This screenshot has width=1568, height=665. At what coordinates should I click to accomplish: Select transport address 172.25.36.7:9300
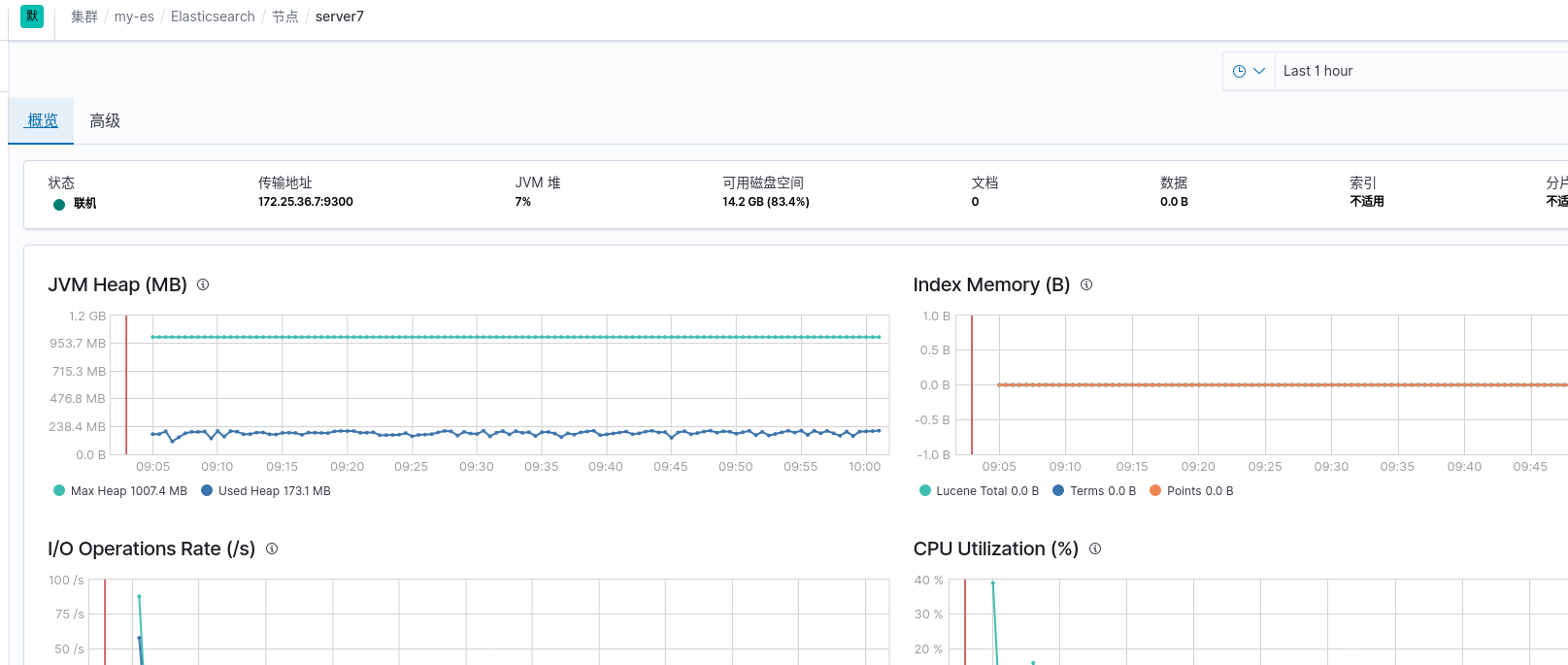pos(306,202)
